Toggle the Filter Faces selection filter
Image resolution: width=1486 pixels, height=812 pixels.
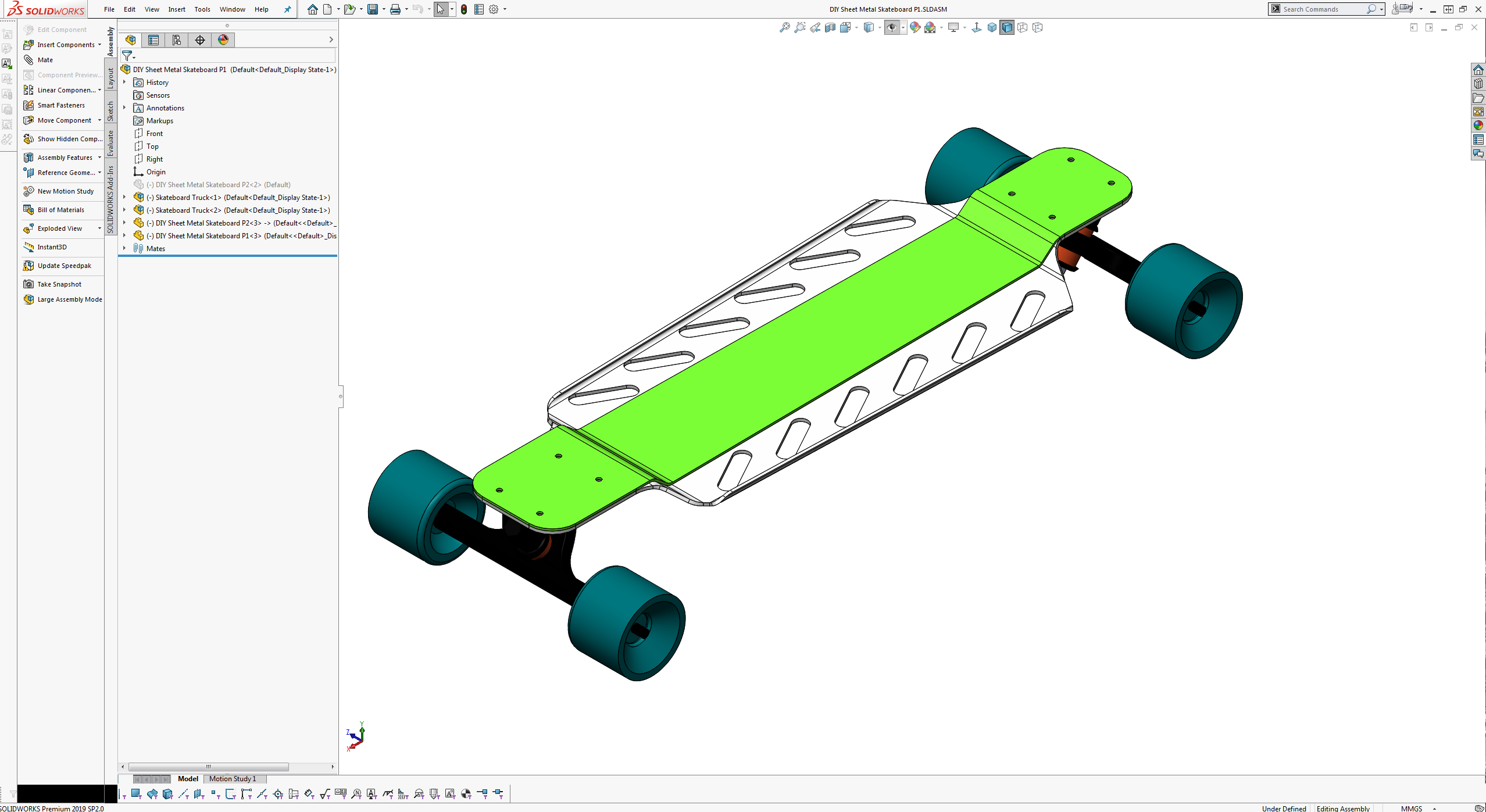click(136, 794)
